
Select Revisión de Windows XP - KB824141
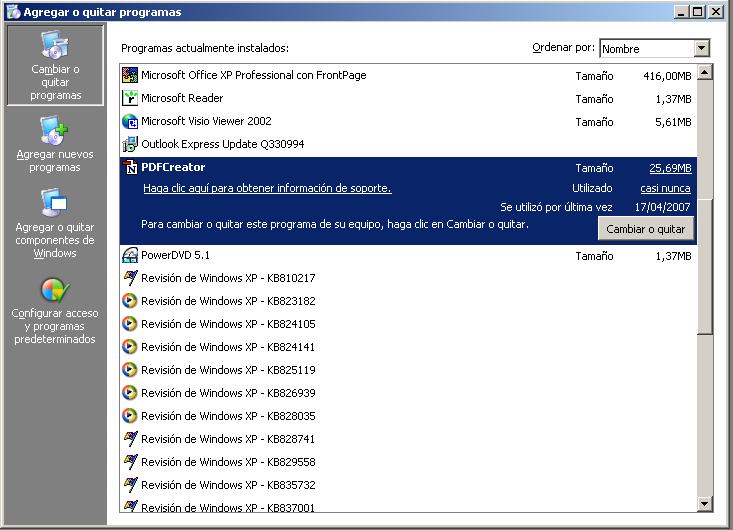point(408,347)
